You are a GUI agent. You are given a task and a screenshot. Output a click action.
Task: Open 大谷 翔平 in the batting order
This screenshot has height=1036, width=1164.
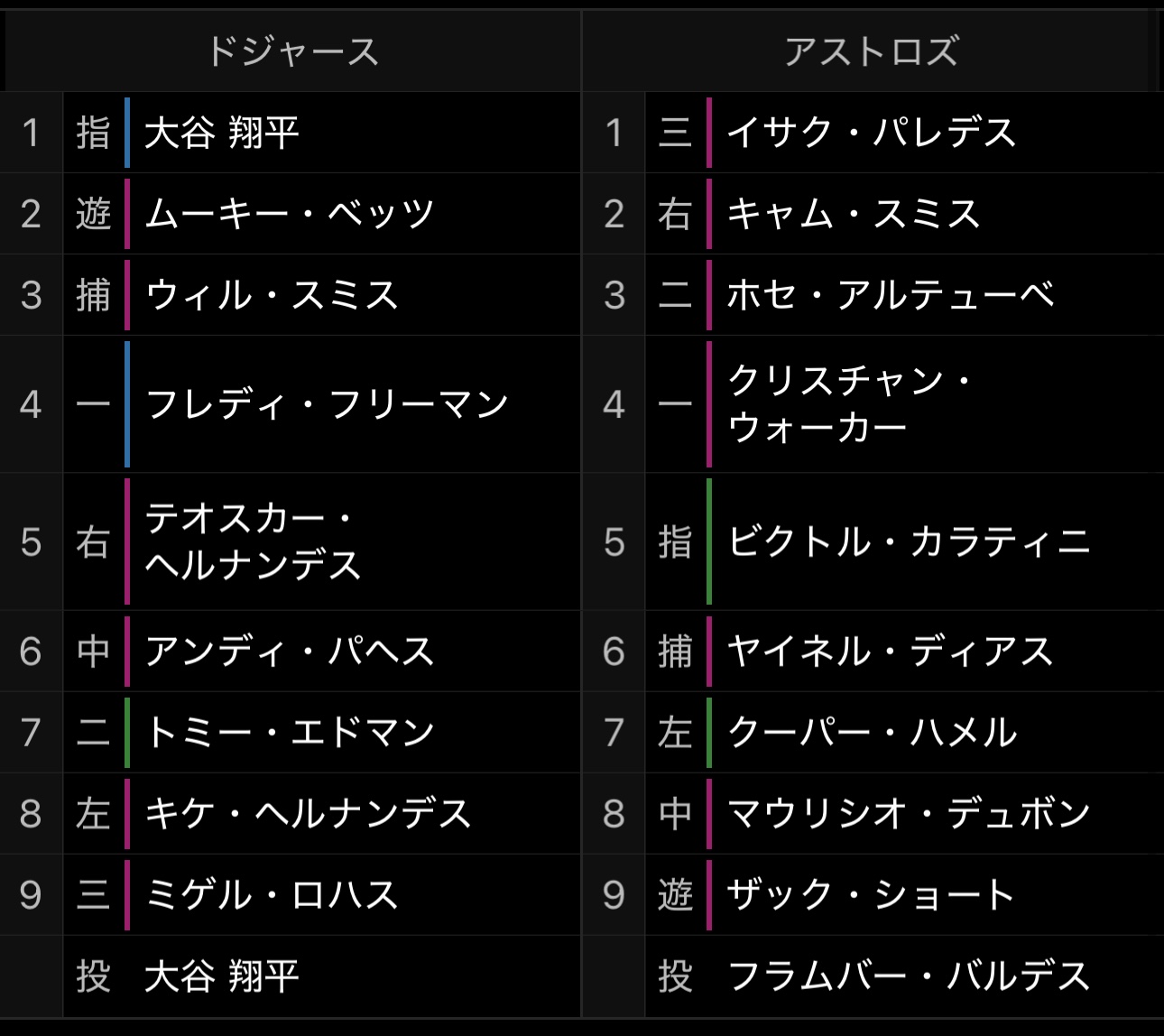(291, 133)
